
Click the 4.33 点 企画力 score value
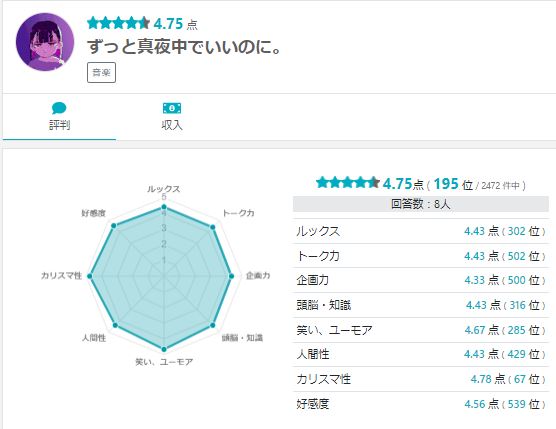click(482, 280)
